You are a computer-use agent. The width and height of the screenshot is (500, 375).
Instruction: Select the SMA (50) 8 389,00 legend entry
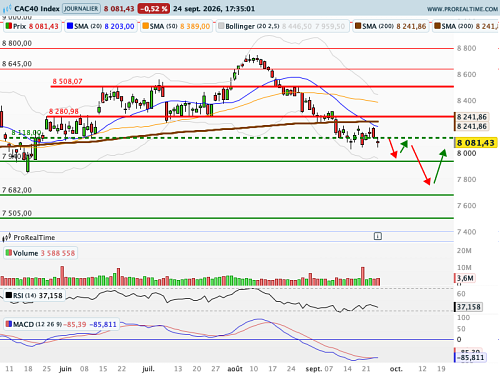[177, 26]
